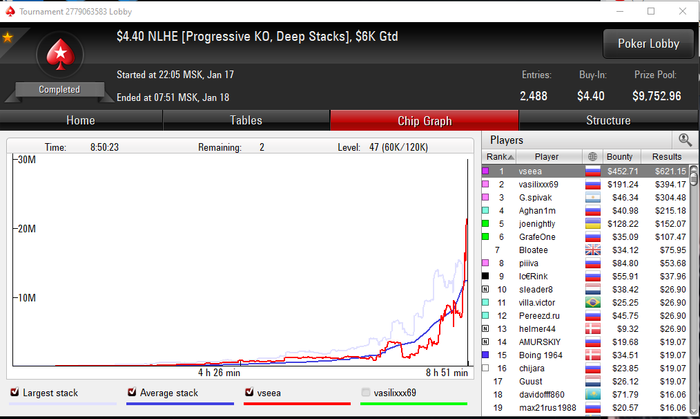Sort players by Rank column header
This screenshot has height=419, width=700.
pyautogui.click(x=499, y=157)
